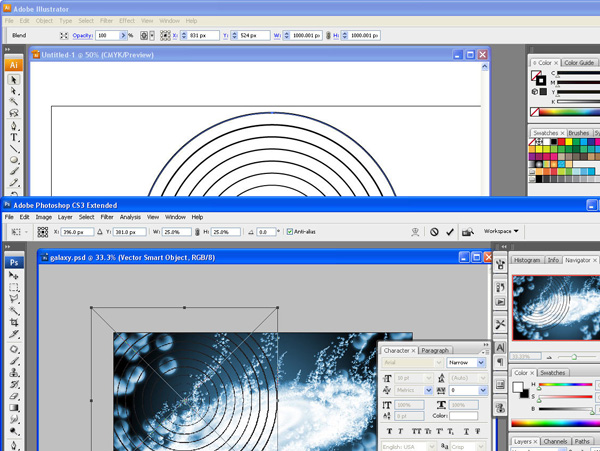600x451 pixels.
Task: Select Photoshop's Move tool
Action: tap(14, 275)
